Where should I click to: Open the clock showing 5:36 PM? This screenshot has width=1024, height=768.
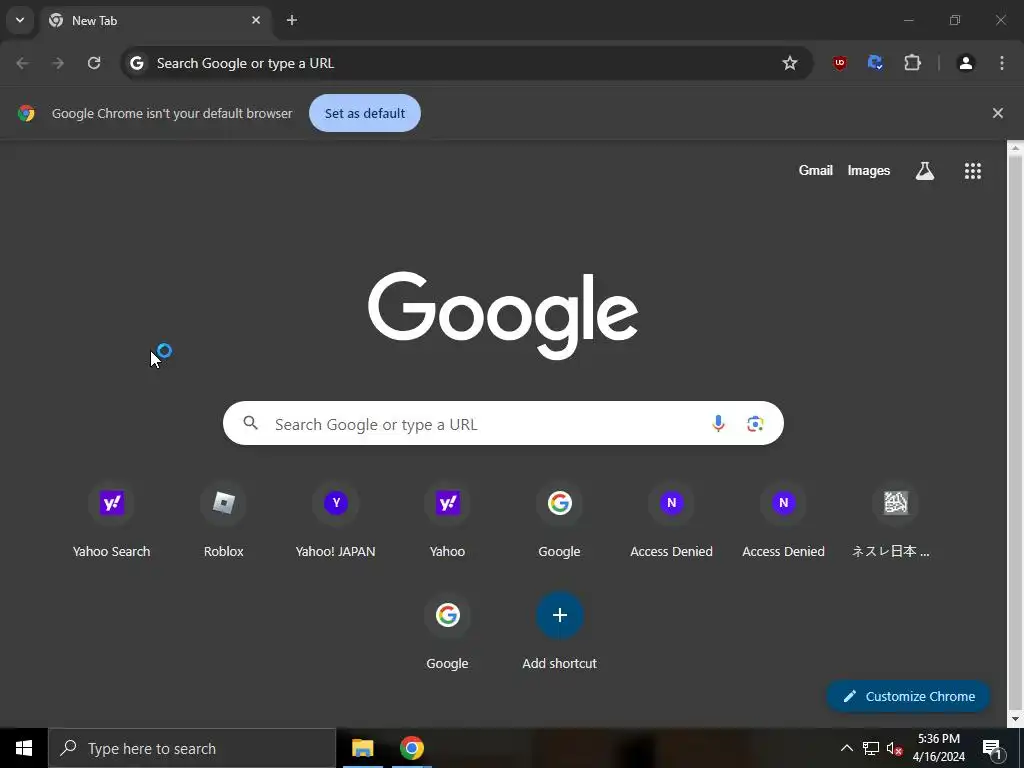(x=938, y=748)
